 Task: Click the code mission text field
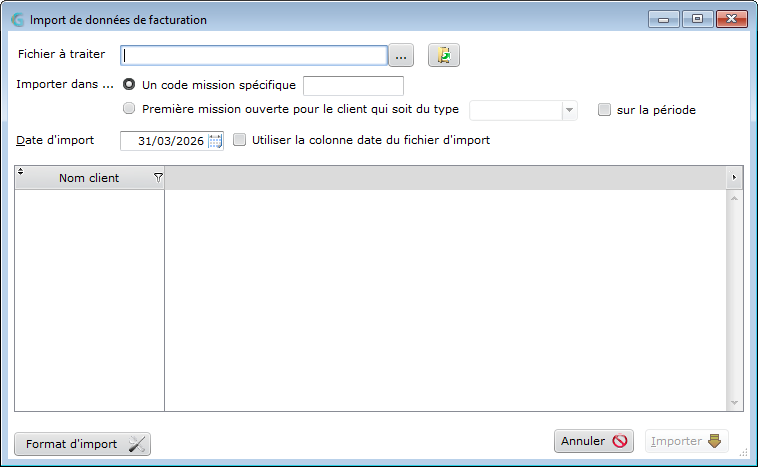pos(353,86)
